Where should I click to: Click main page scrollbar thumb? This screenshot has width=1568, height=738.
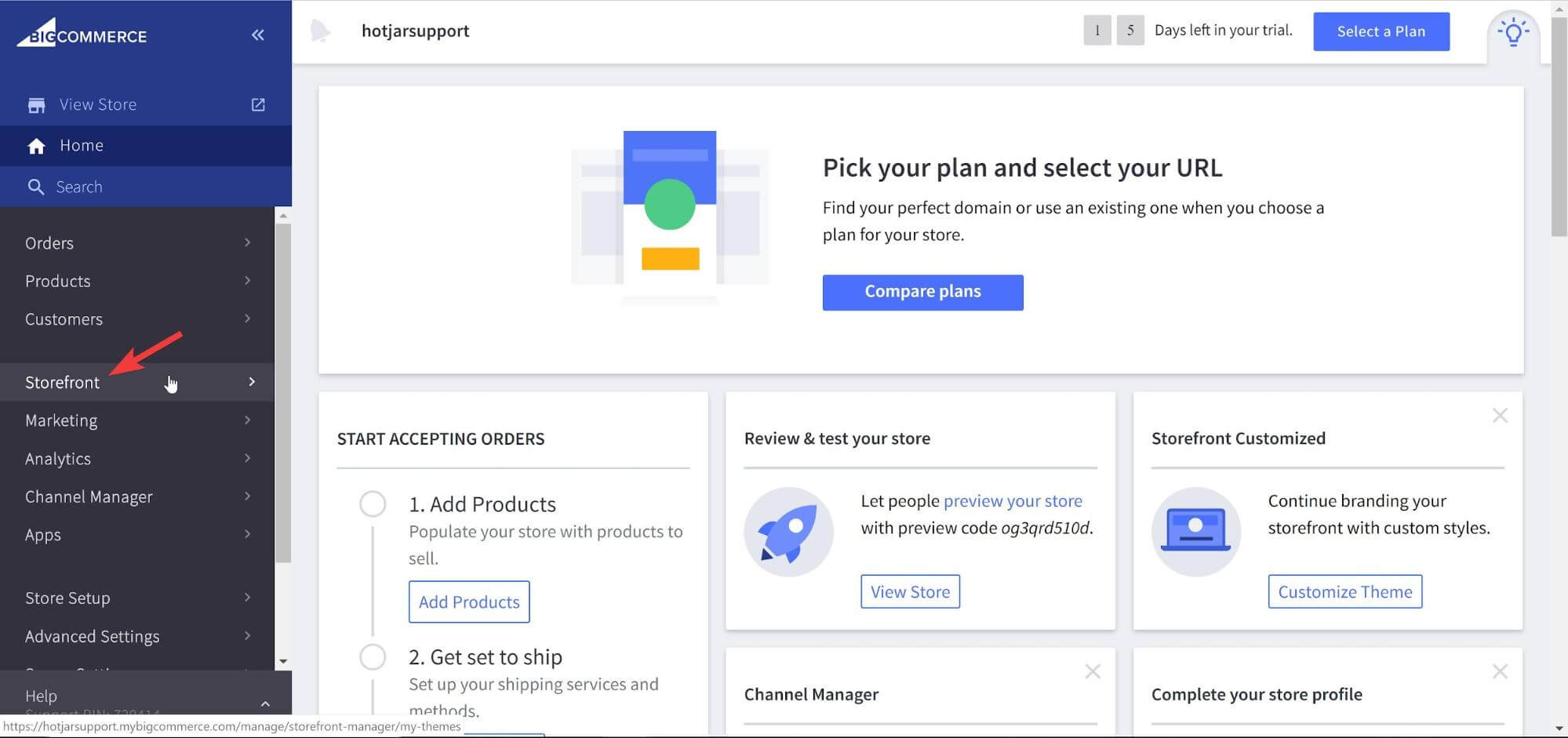(x=1559, y=125)
